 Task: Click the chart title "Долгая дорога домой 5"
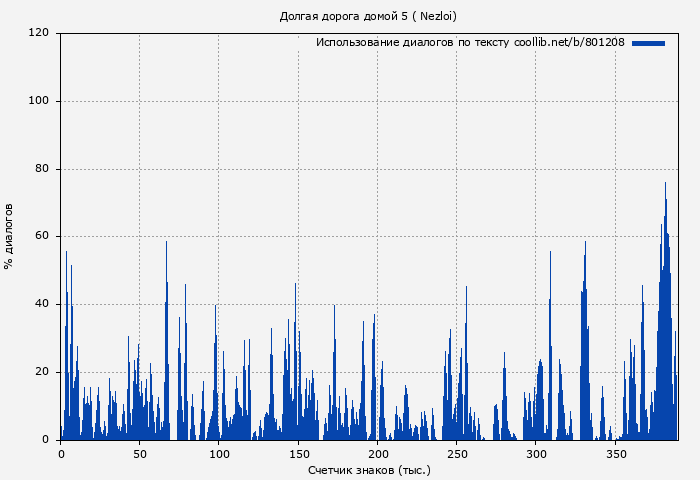(x=368, y=16)
